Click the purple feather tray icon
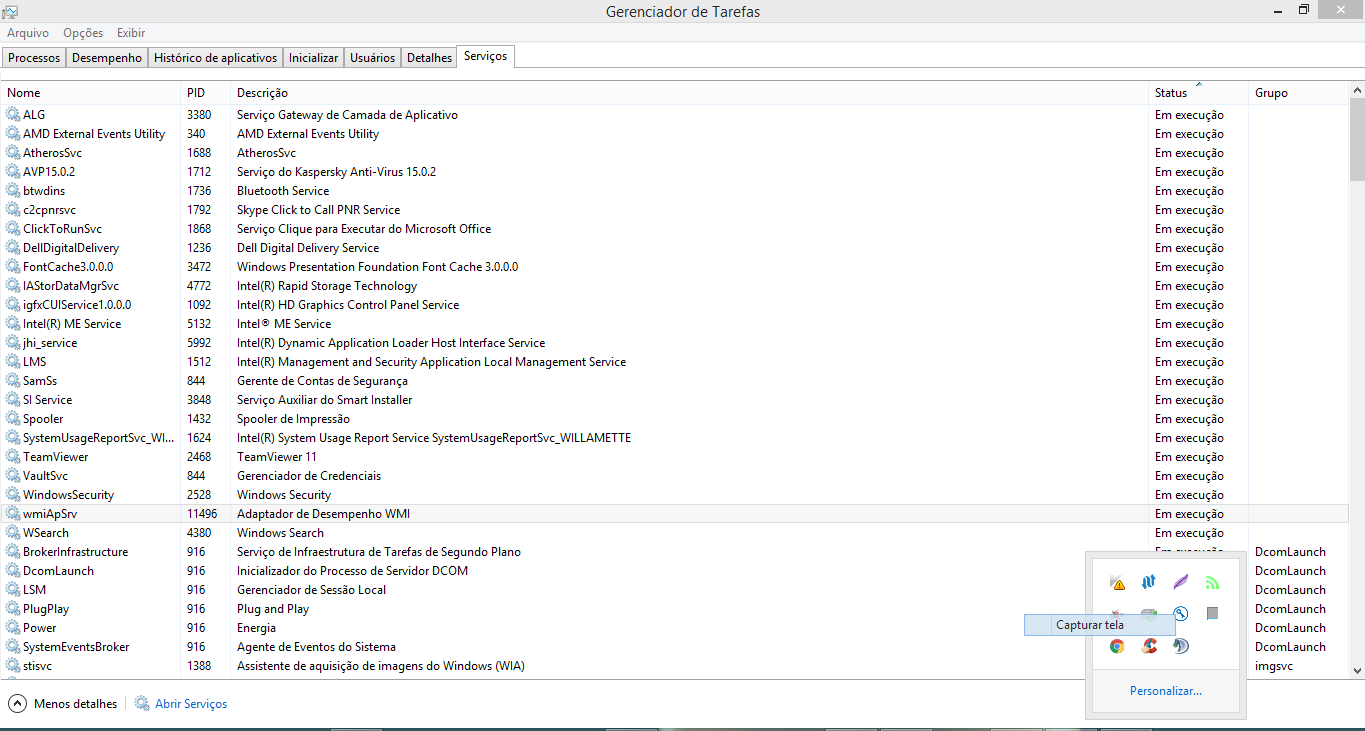1365x731 pixels. click(1181, 582)
